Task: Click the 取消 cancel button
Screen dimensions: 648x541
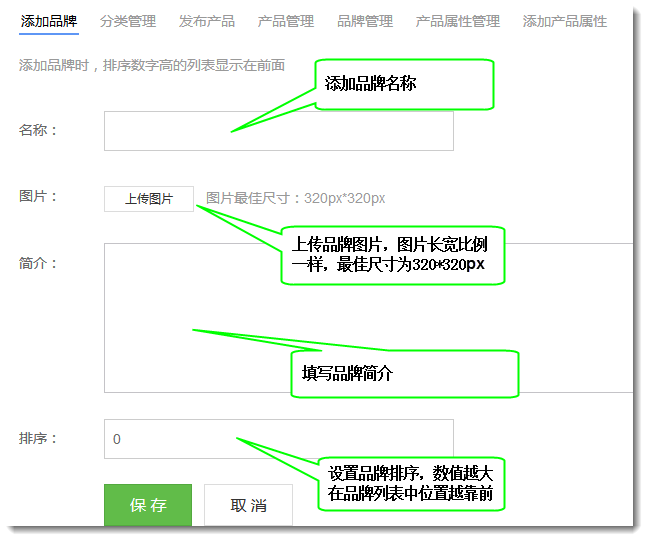Action: pos(249,505)
